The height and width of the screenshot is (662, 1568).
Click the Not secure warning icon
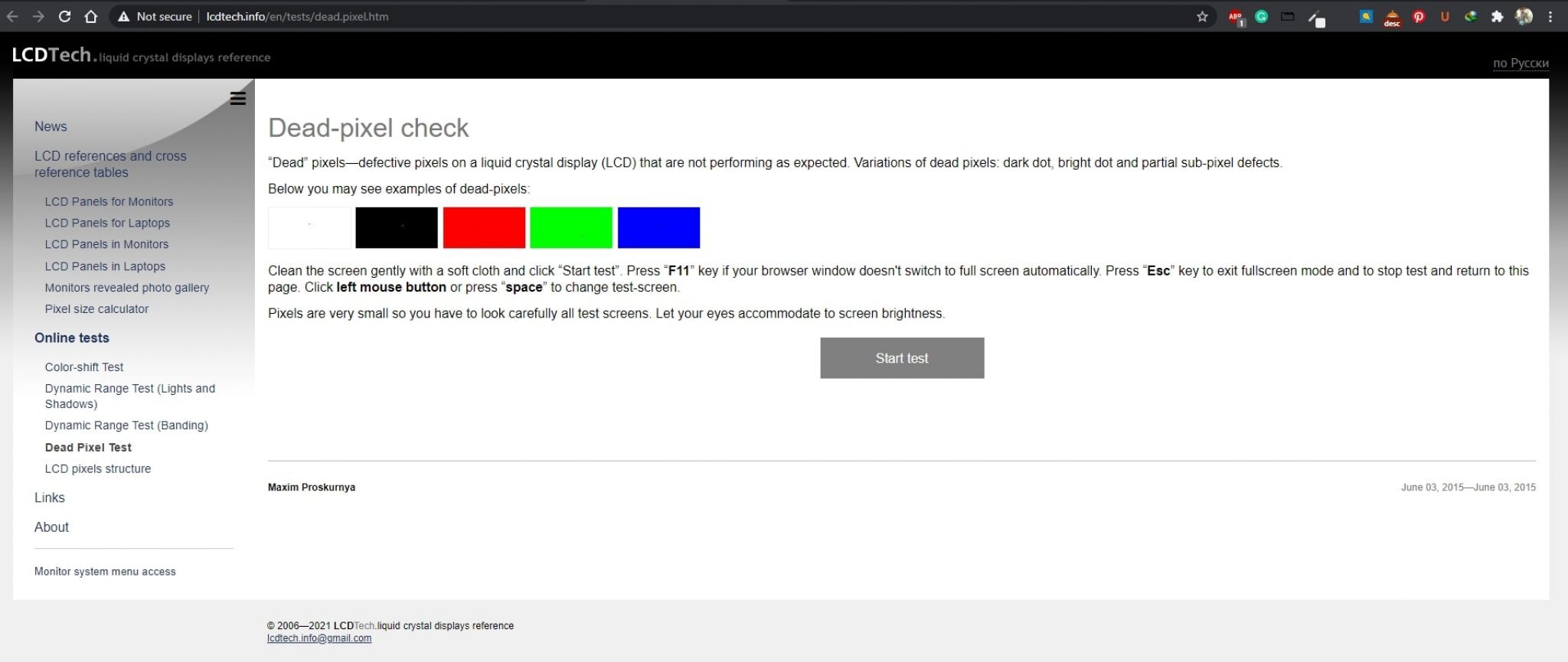[x=123, y=16]
